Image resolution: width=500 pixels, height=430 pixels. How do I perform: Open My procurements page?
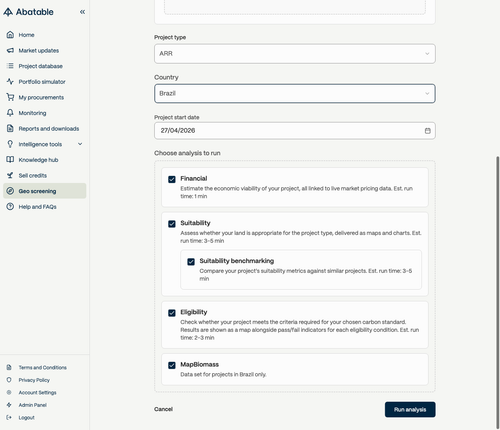coord(45,97)
